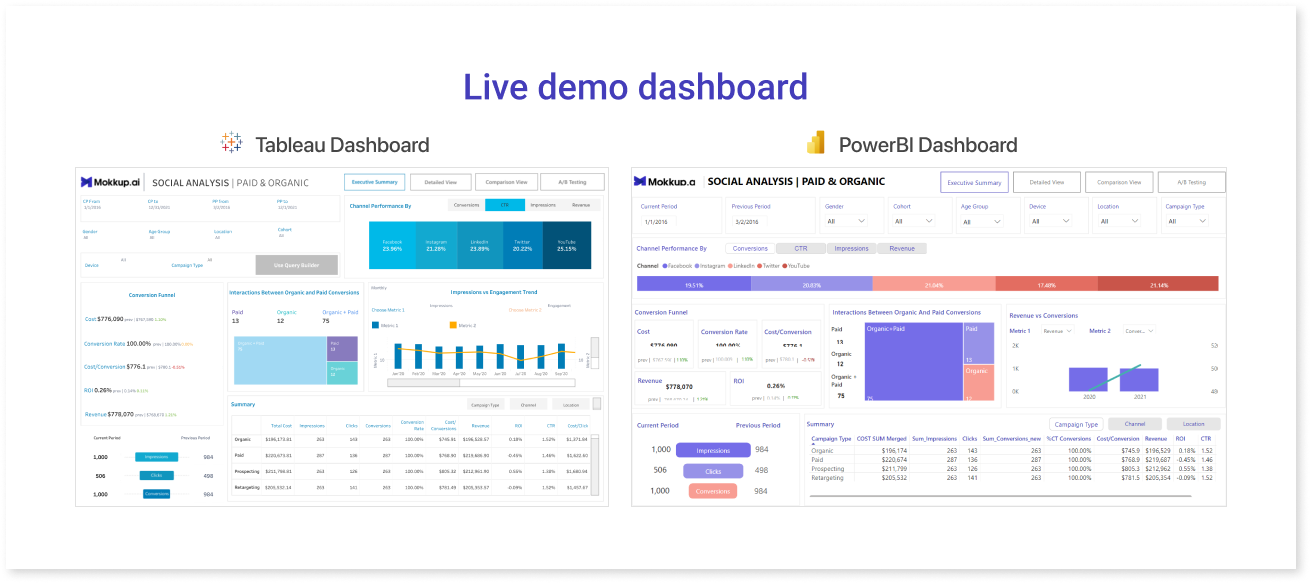
Task: Click Location button in PowerBI Summary
Action: pos(1194,424)
